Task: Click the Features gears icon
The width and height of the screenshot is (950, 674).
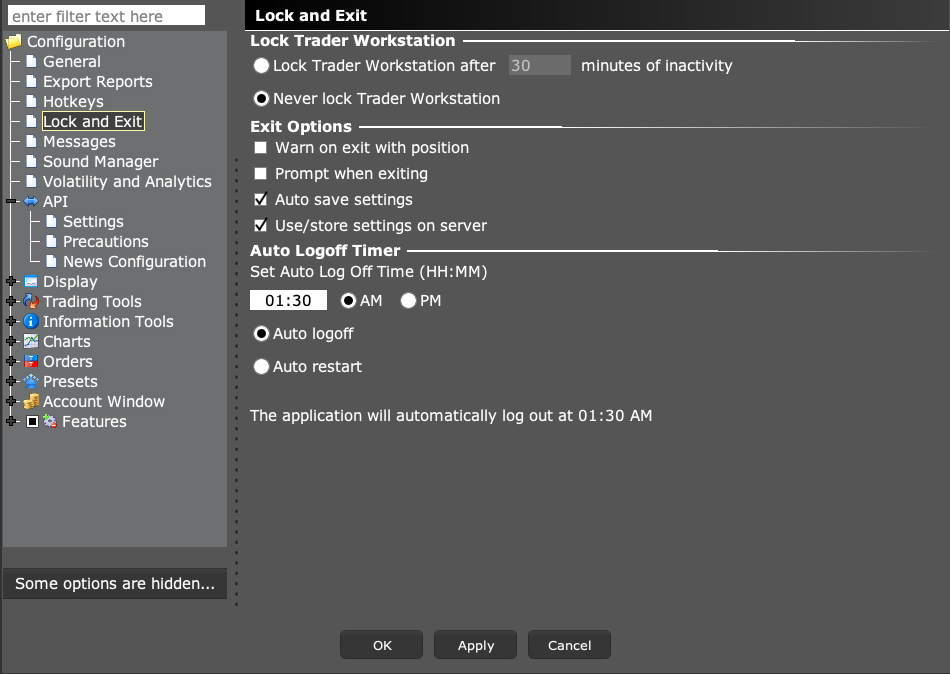Action: [50, 421]
